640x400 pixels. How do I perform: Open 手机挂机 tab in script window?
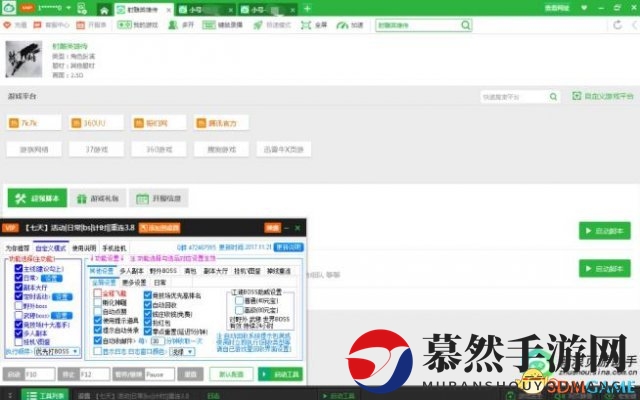[x=114, y=248]
